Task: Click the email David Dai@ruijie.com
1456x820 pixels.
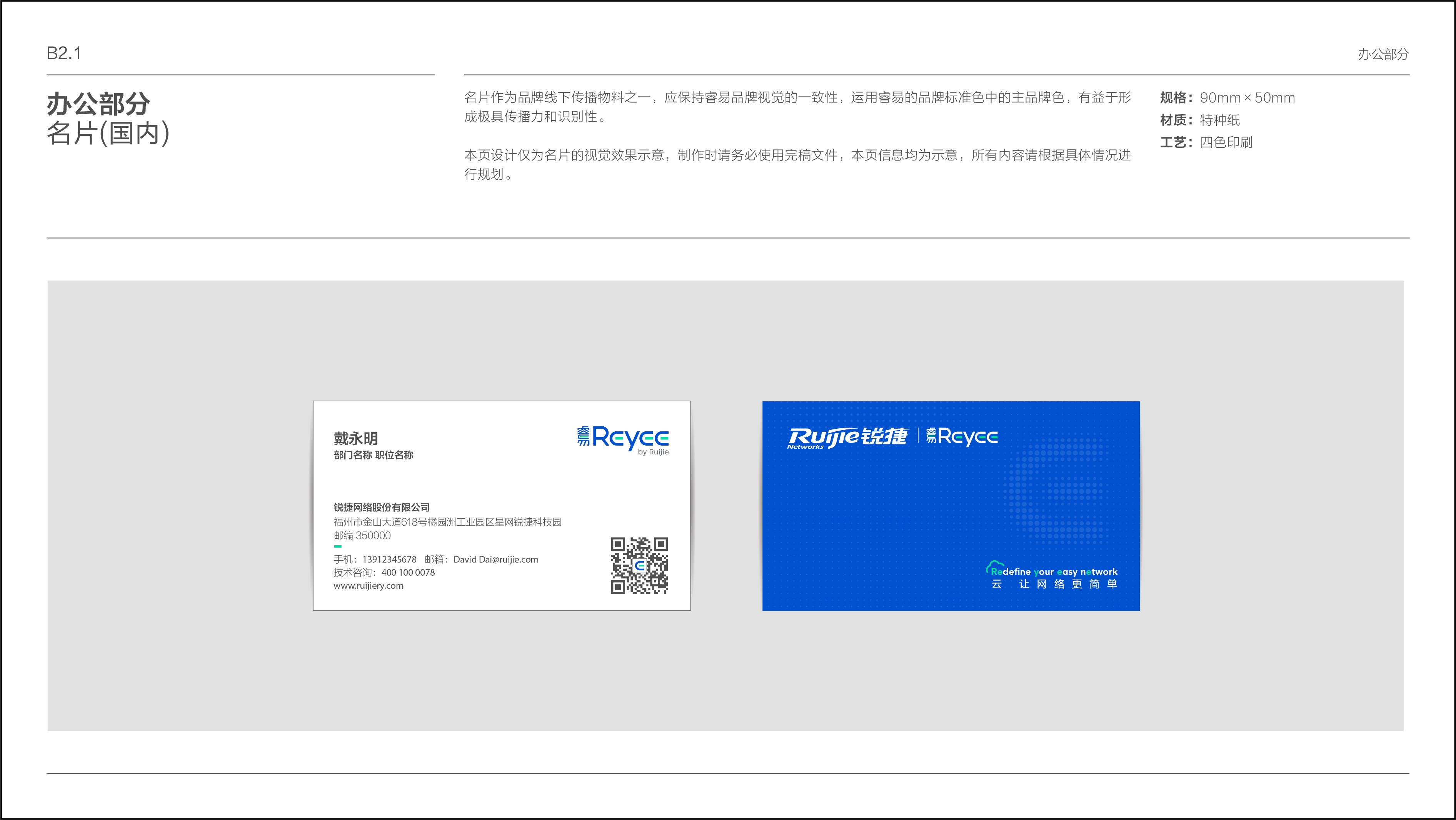Action: 496,559
